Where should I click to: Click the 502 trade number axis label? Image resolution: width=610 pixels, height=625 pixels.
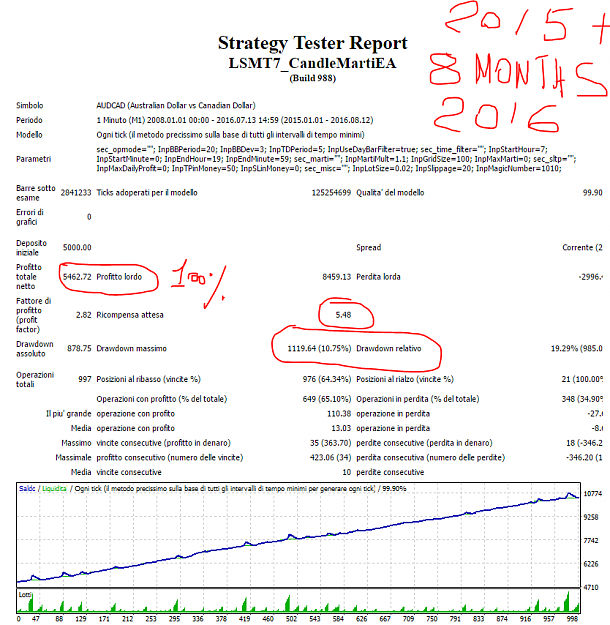tap(291, 619)
